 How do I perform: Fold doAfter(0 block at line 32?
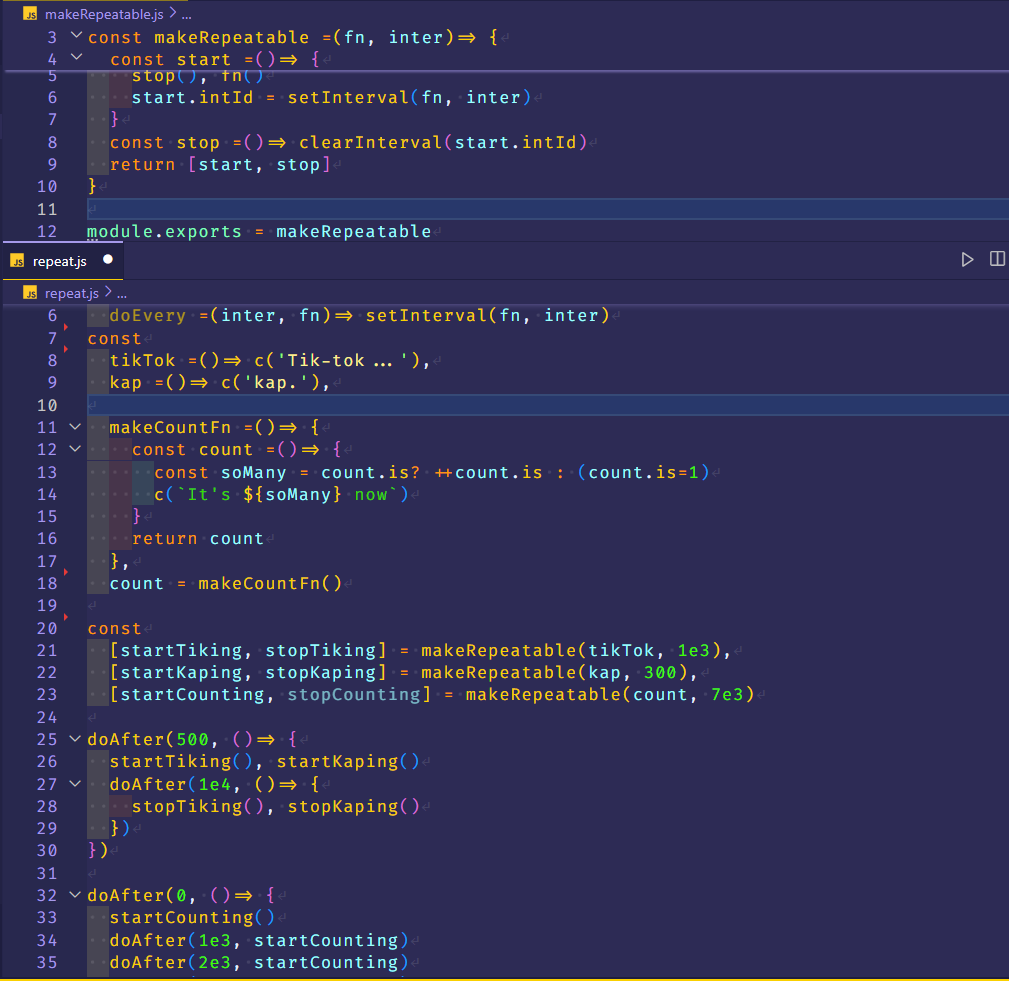(x=75, y=894)
